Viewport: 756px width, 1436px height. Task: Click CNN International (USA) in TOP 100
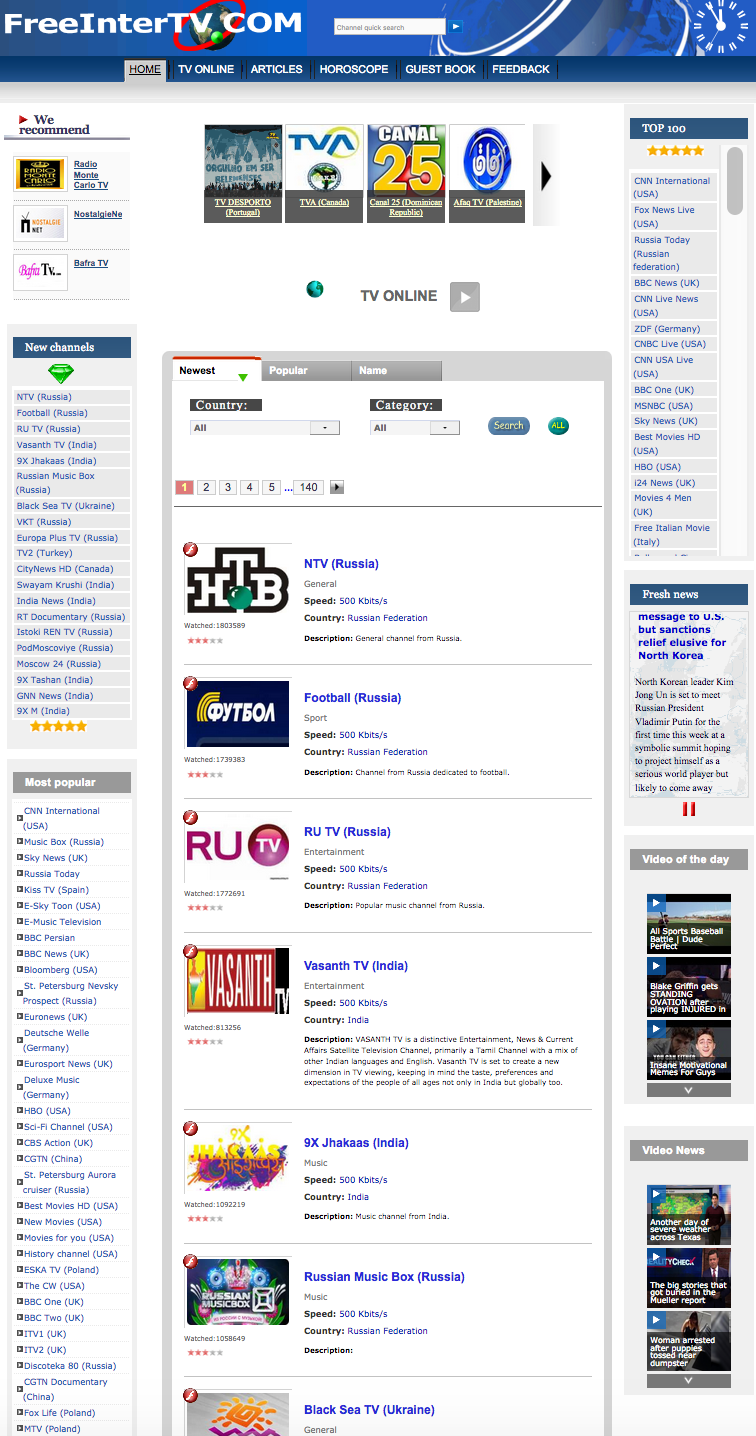672,187
